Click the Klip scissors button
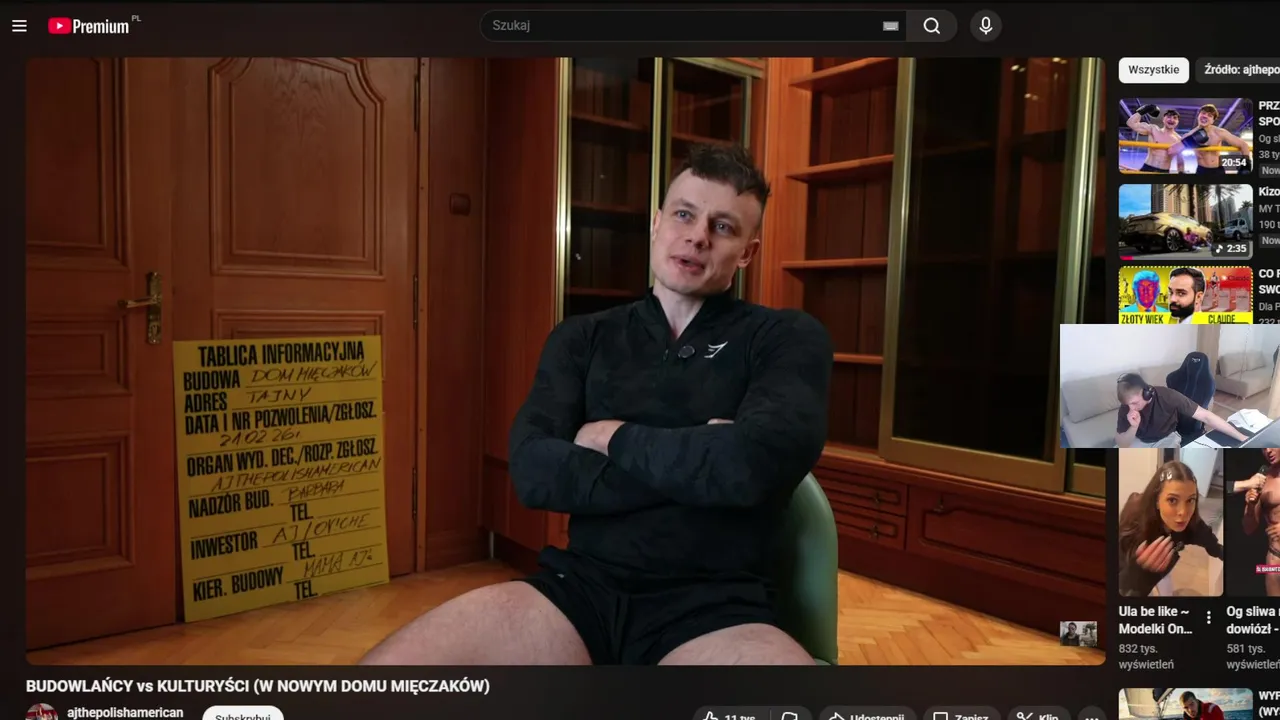1280x720 pixels. (x=1037, y=715)
